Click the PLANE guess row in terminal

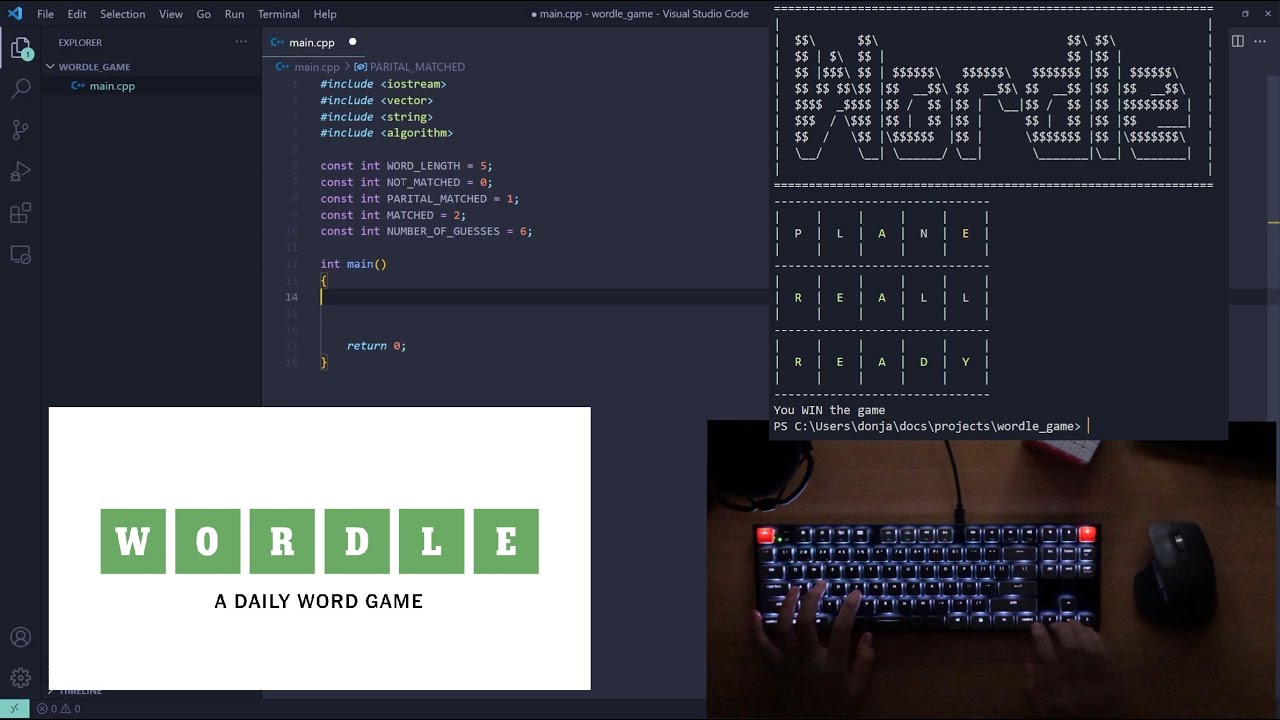(x=881, y=233)
